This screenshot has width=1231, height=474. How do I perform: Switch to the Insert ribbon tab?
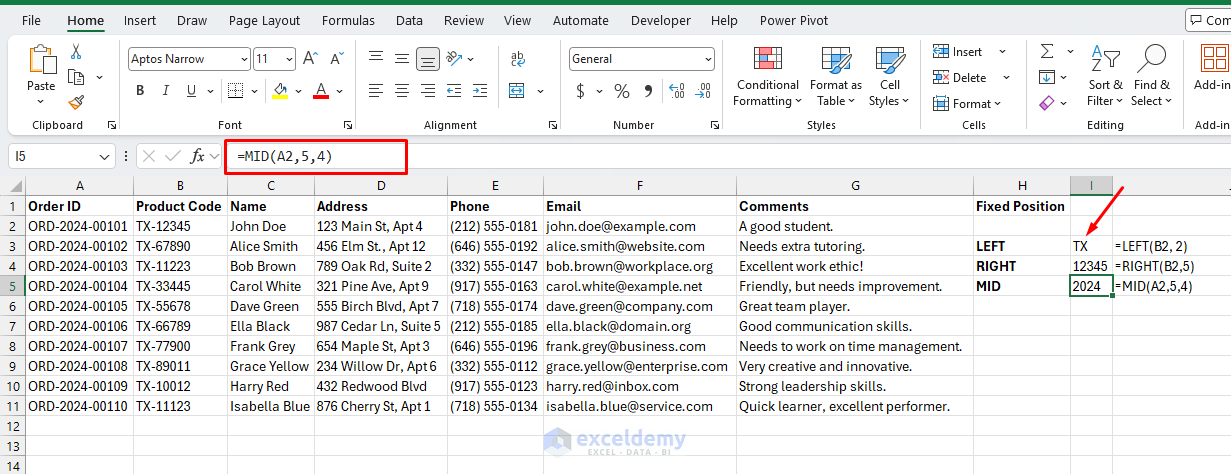140,20
